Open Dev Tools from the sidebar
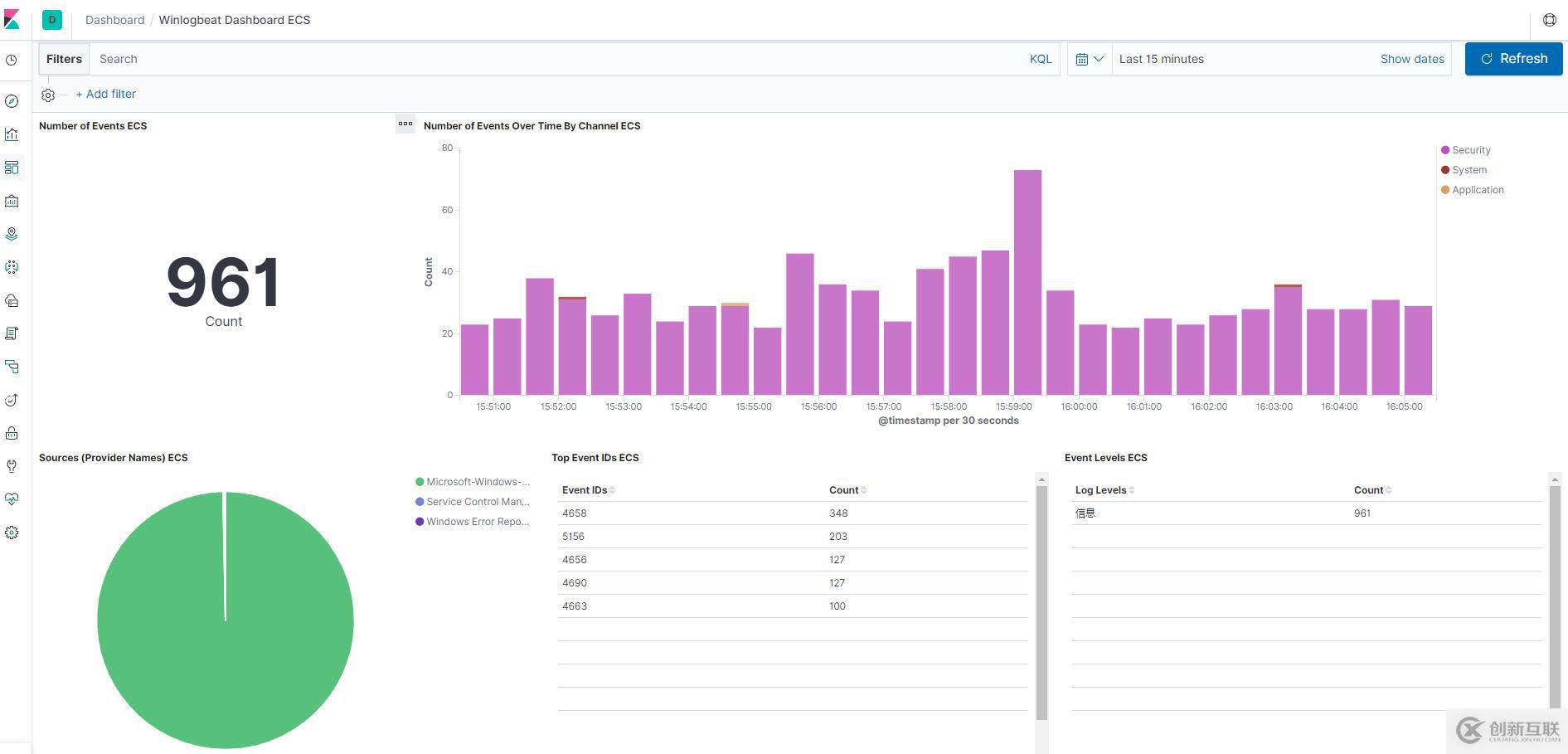 (12, 466)
